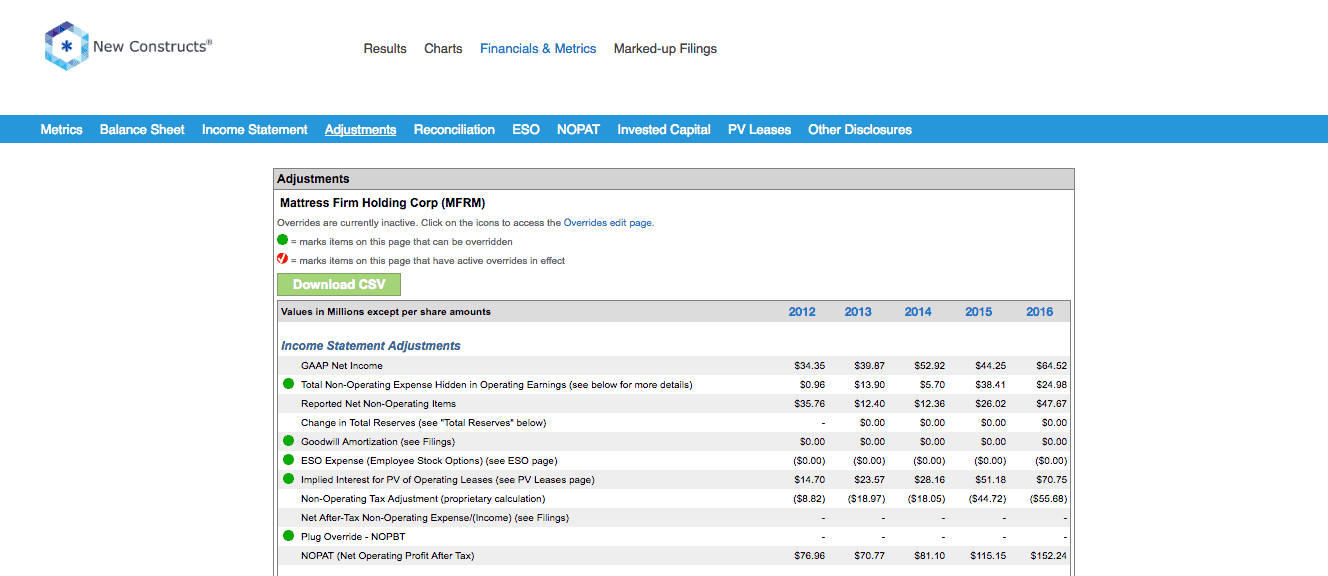Click the Values in Millions header text
This screenshot has height=576, width=1328.
pyautogui.click(x=386, y=312)
